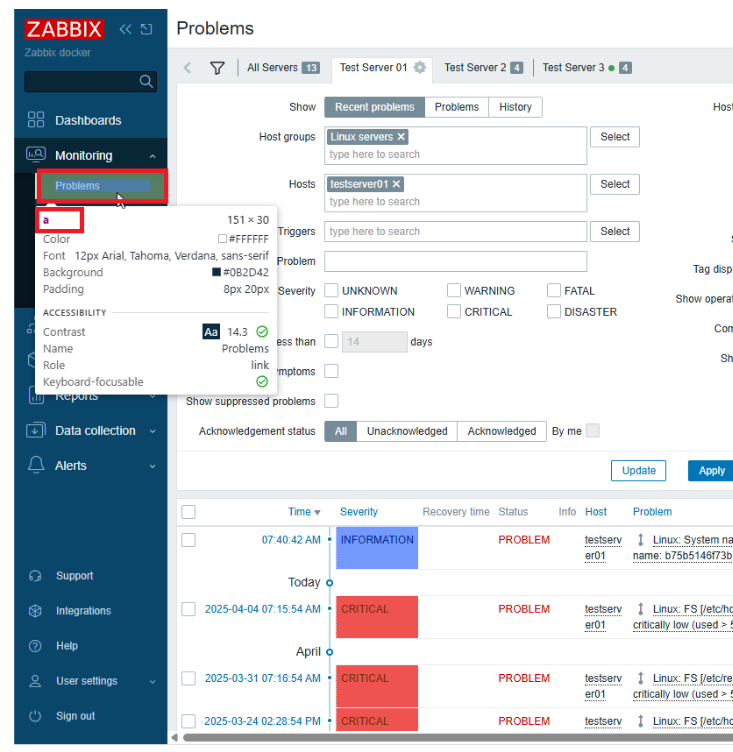
Task: Switch to the Test Server 3 tab
Action: (587, 68)
